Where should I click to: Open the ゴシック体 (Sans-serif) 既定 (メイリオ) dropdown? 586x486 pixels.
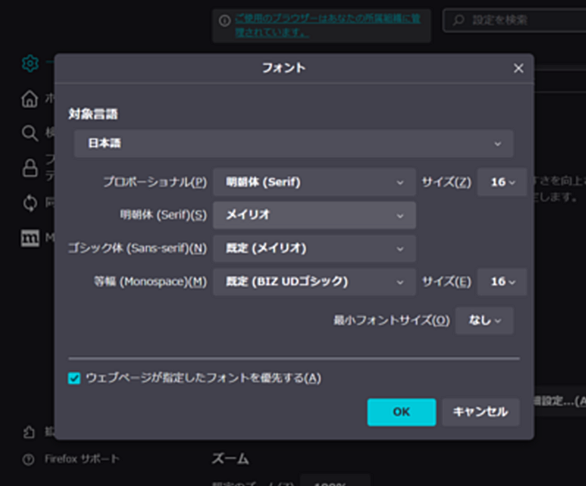[314, 249]
